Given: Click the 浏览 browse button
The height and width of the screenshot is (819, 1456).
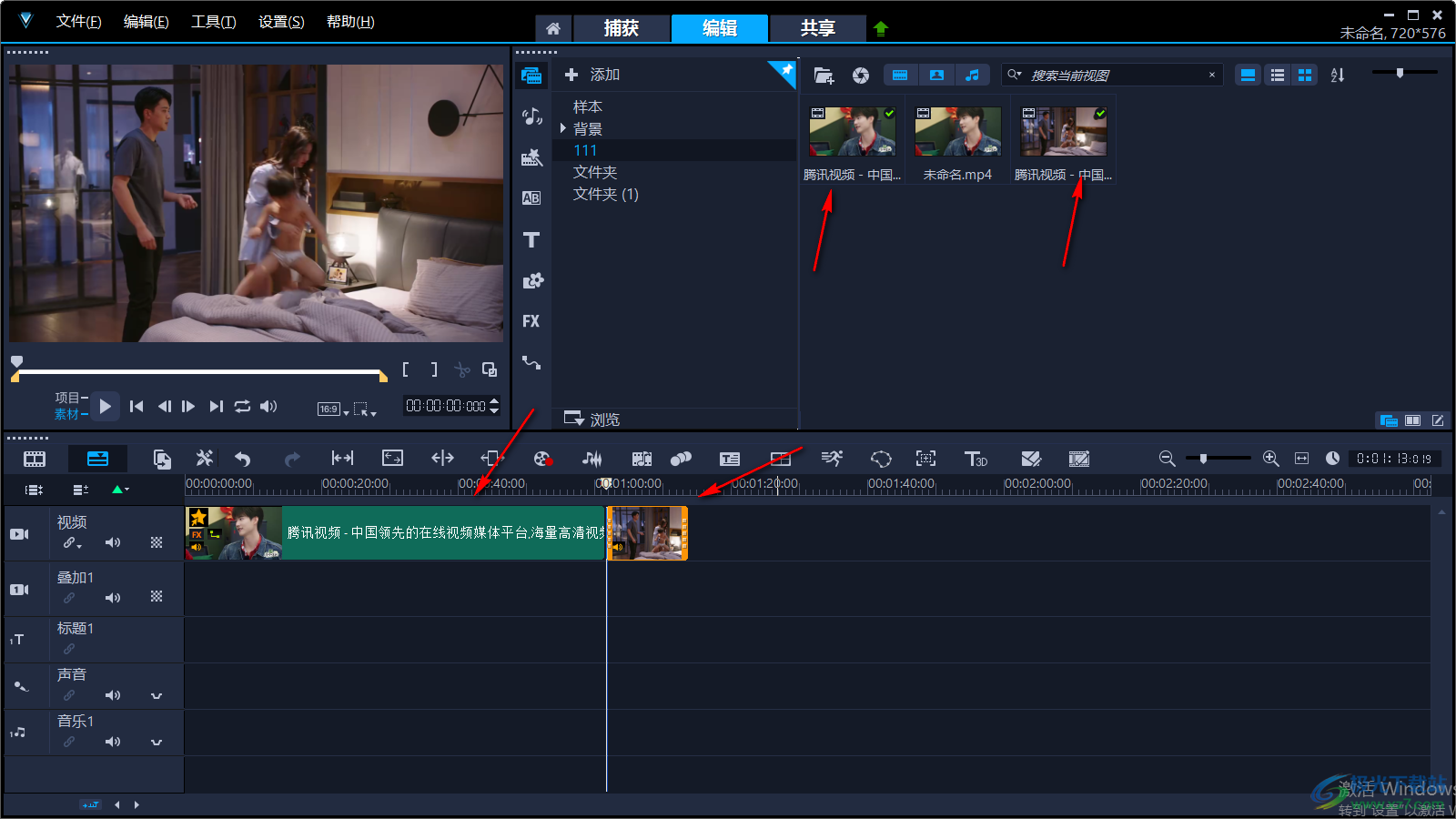Looking at the screenshot, I should click(592, 419).
